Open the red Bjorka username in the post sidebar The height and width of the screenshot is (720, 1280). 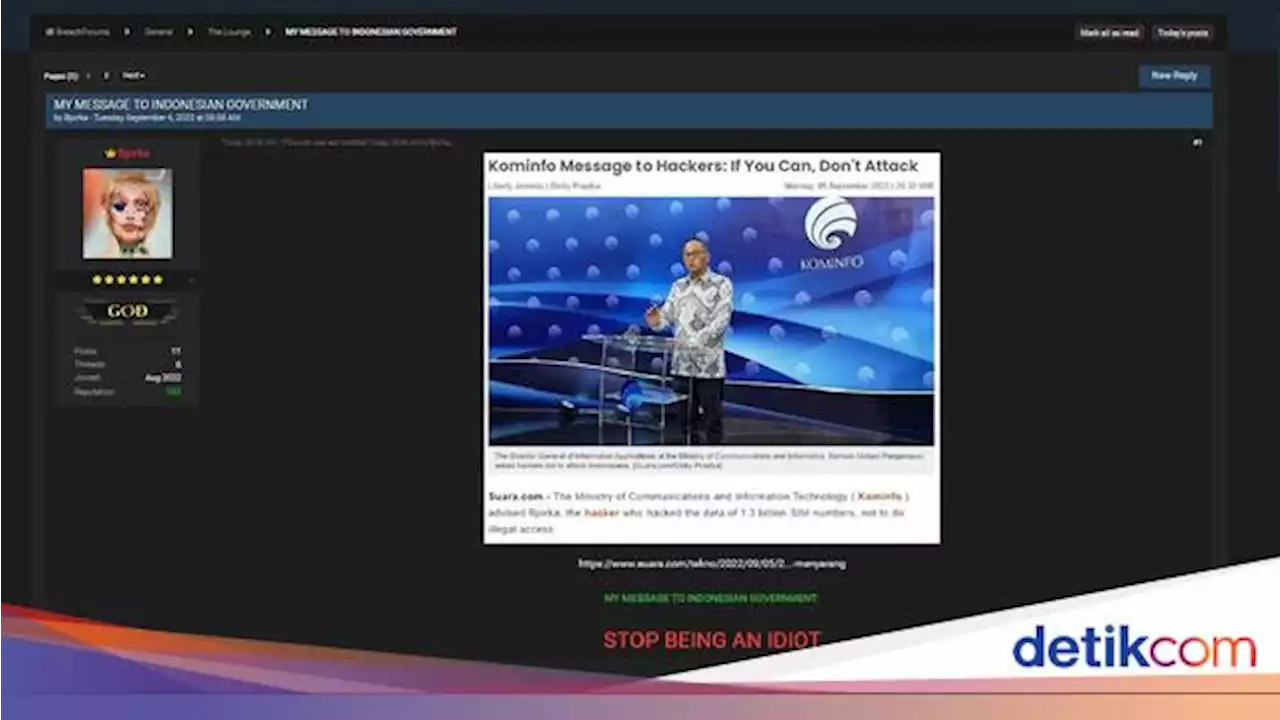pyautogui.click(x=134, y=154)
